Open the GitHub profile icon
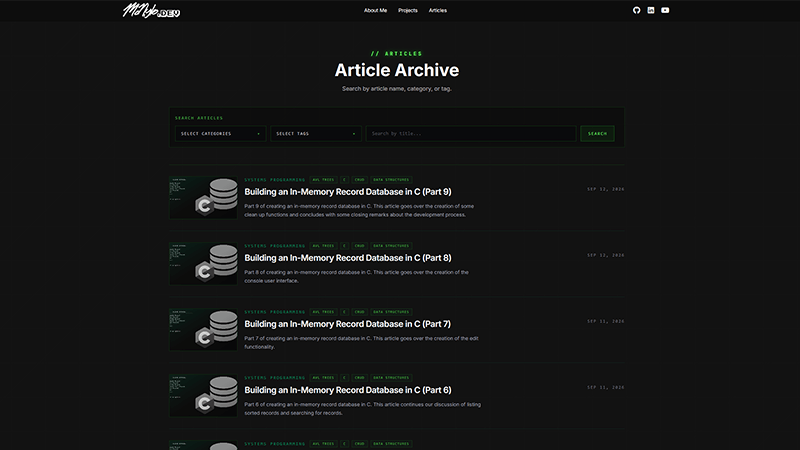This screenshot has width=800, height=450. pyautogui.click(x=636, y=10)
